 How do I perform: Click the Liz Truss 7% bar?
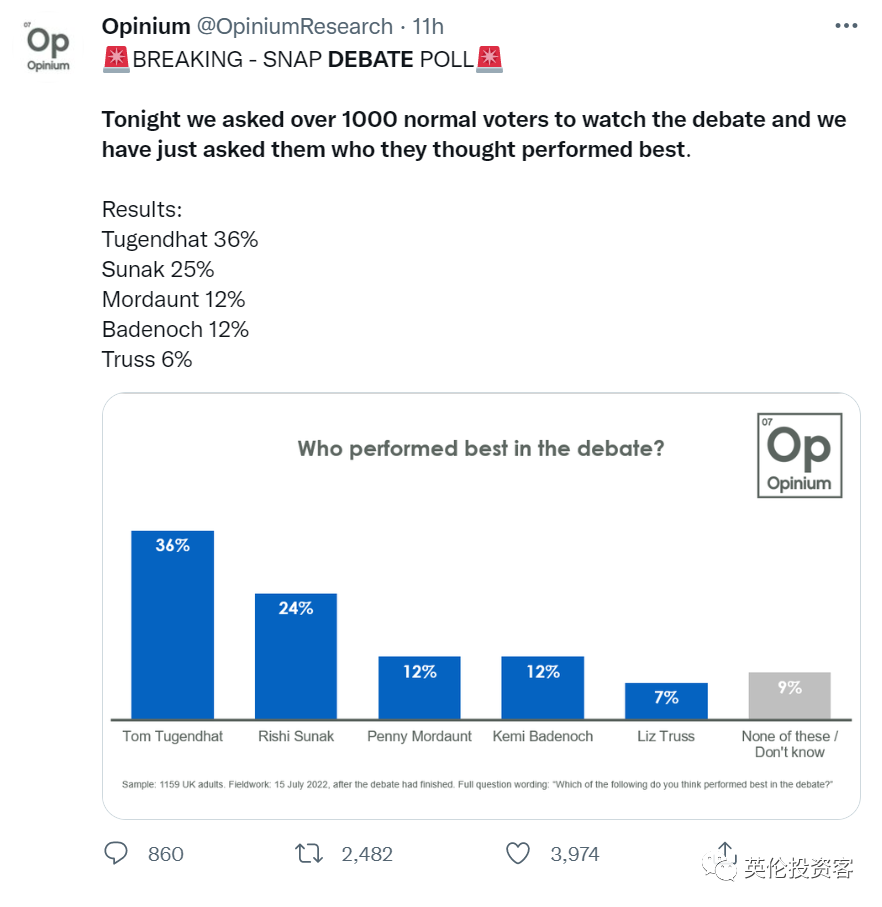666,701
